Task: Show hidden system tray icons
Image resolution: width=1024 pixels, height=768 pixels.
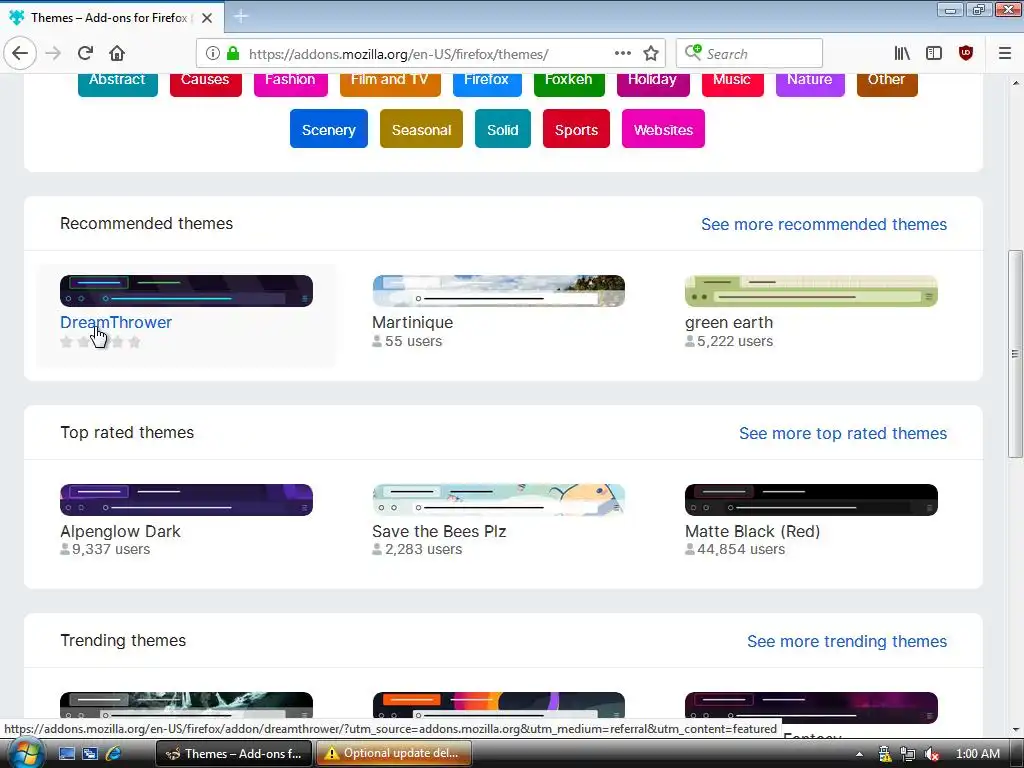Action: 859,754
